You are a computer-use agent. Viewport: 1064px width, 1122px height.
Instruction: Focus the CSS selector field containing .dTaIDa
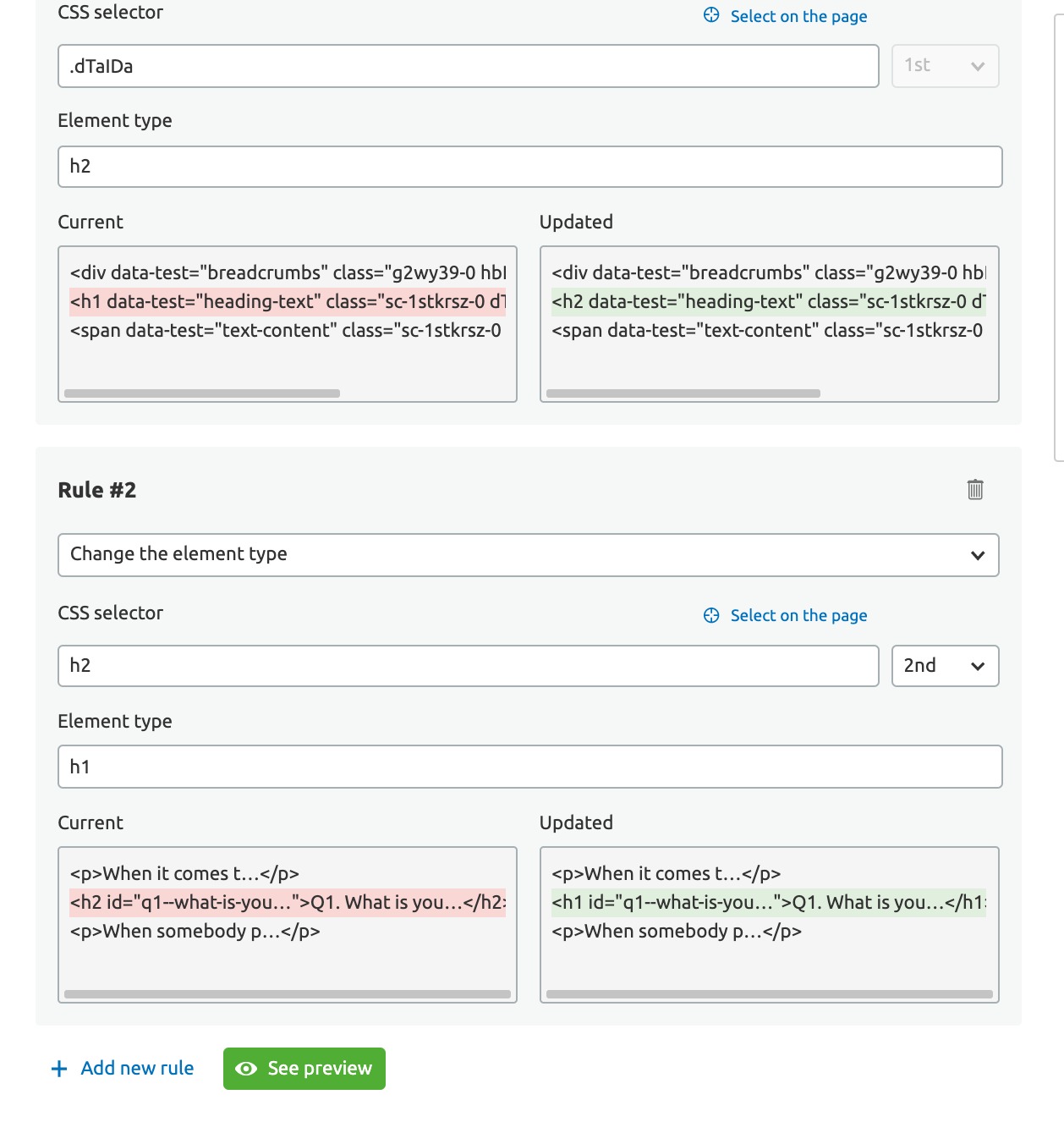pyautogui.click(x=468, y=66)
